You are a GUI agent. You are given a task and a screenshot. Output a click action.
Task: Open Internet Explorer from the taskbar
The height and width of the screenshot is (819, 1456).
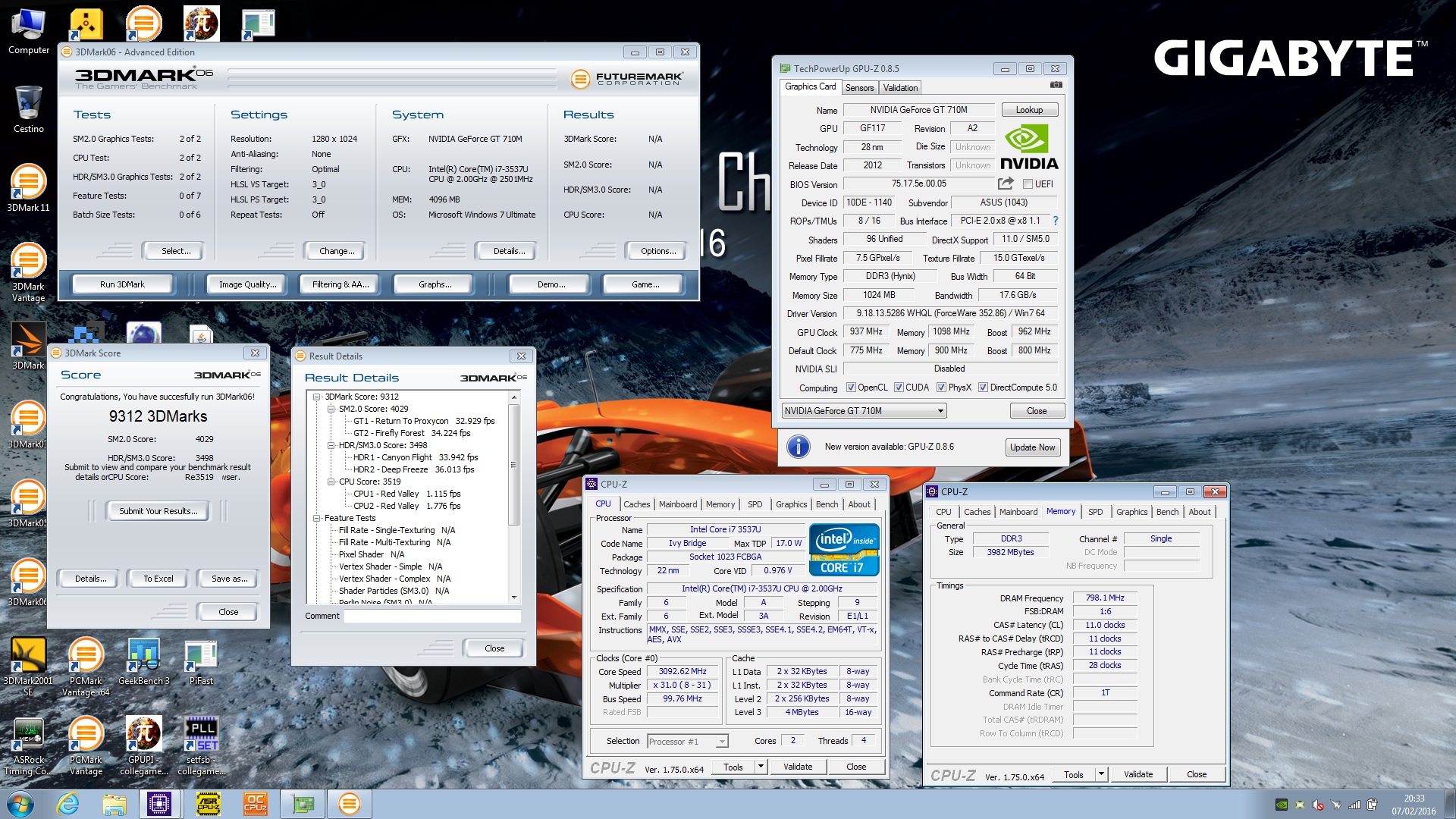68,804
